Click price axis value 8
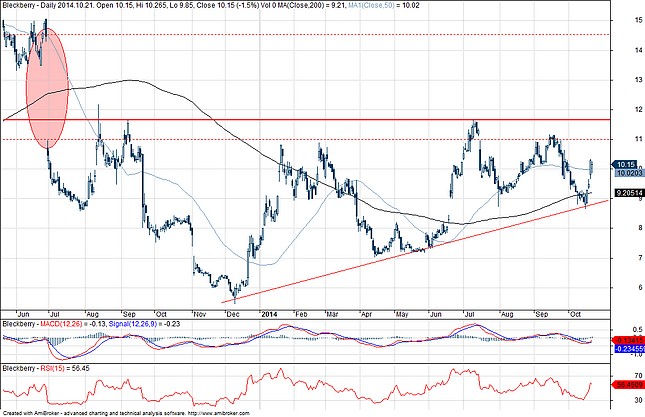645x417 pixels. [x=640, y=228]
